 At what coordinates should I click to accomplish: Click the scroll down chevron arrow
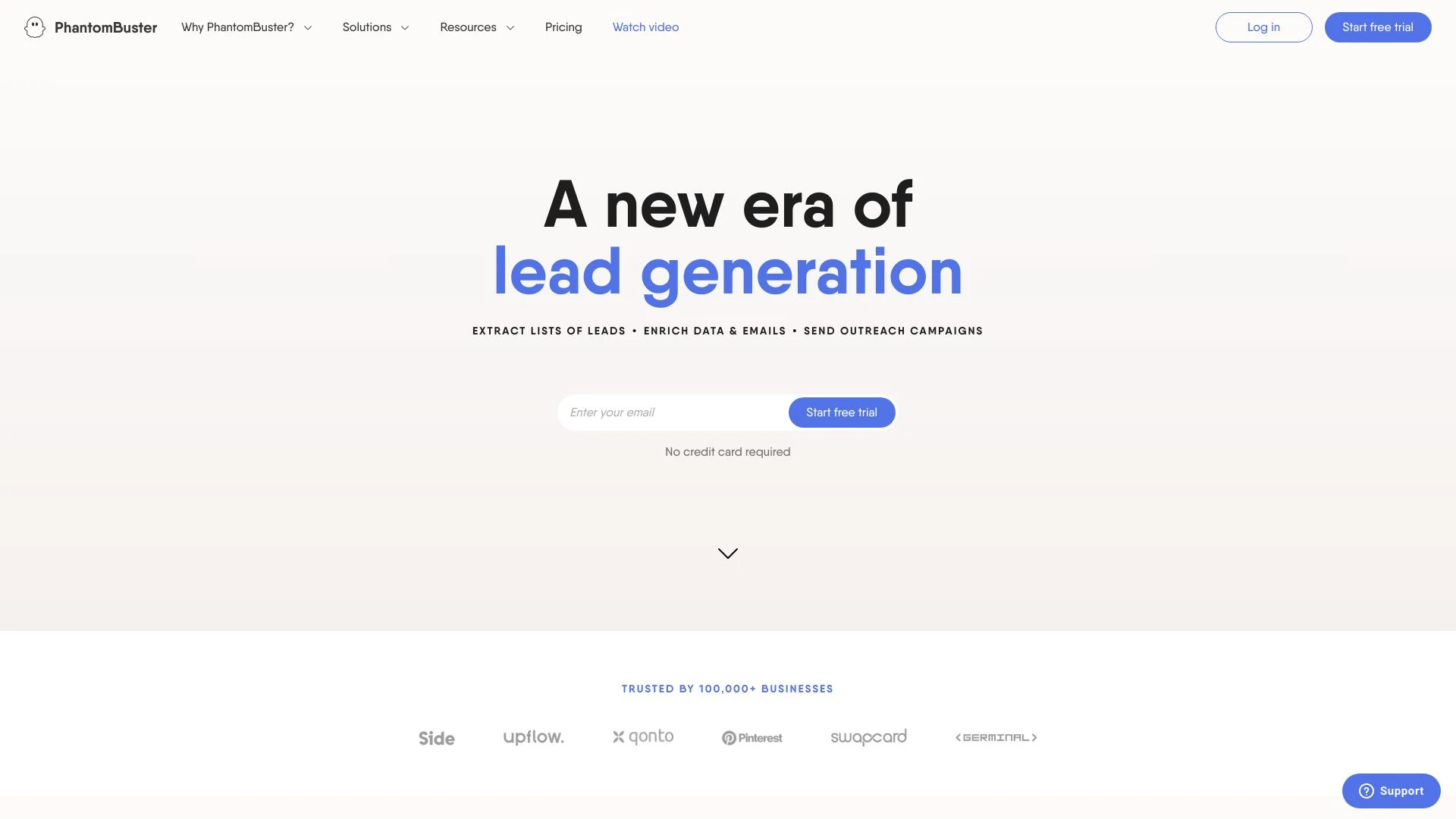coord(728,553)
